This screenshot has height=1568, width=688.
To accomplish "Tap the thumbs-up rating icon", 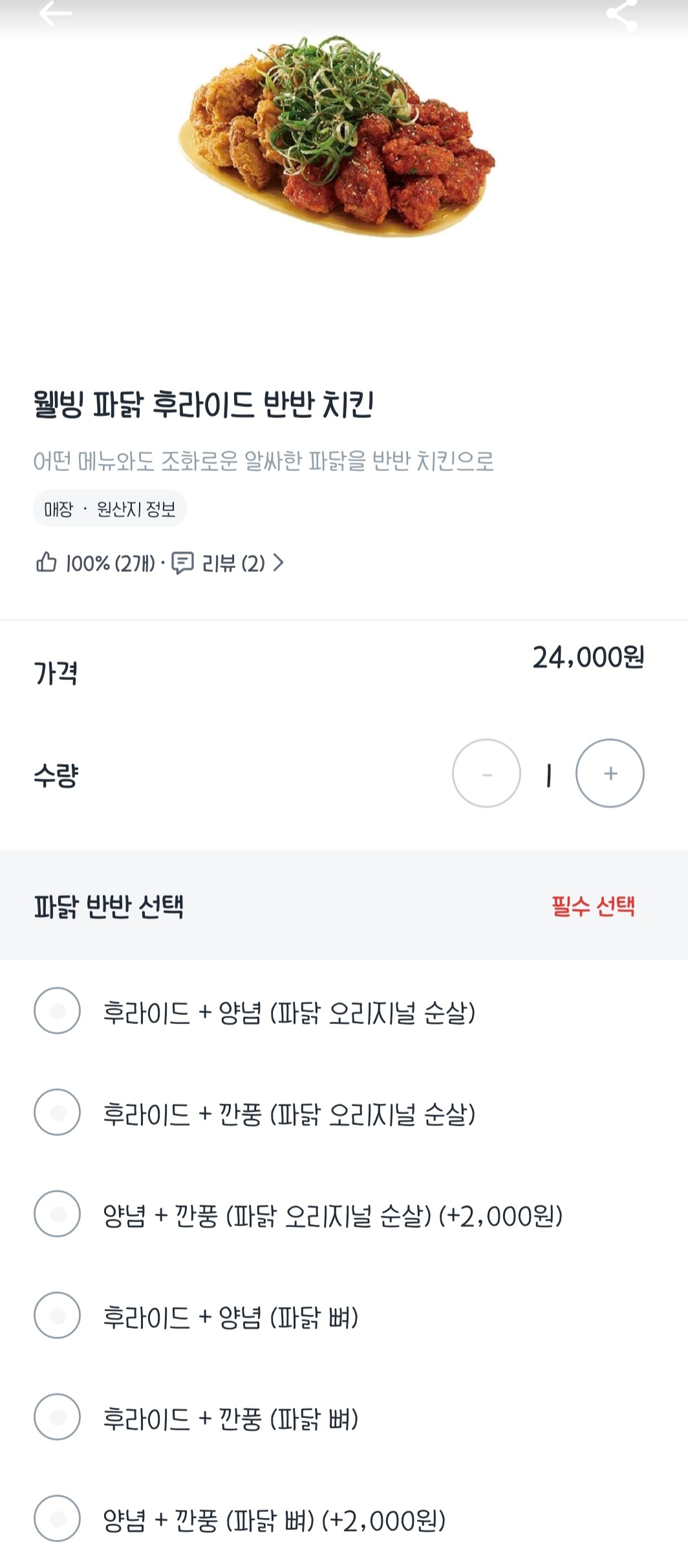I will [x=46, y=563].
